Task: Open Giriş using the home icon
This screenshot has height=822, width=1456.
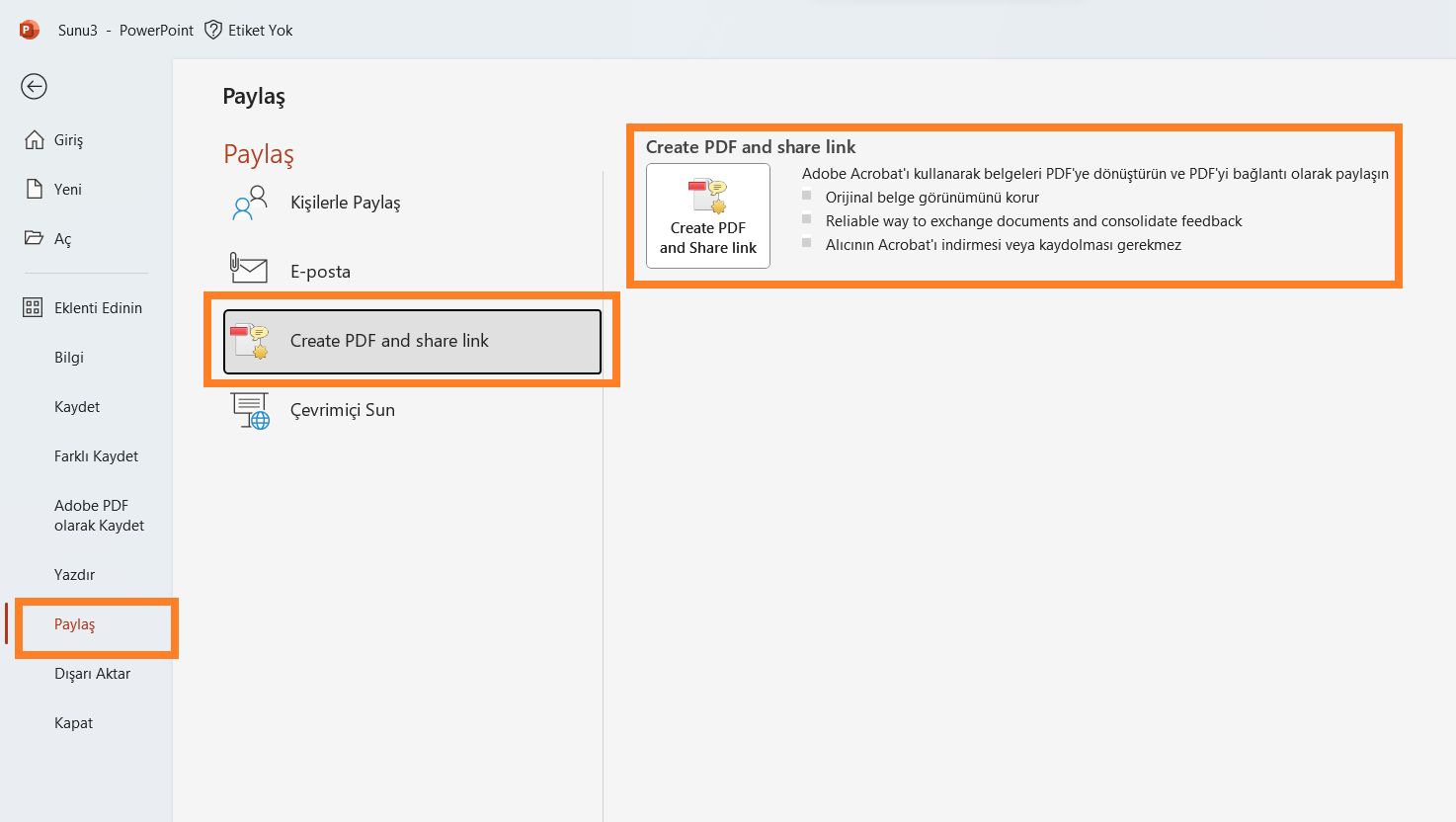Action: click(33, 139)
